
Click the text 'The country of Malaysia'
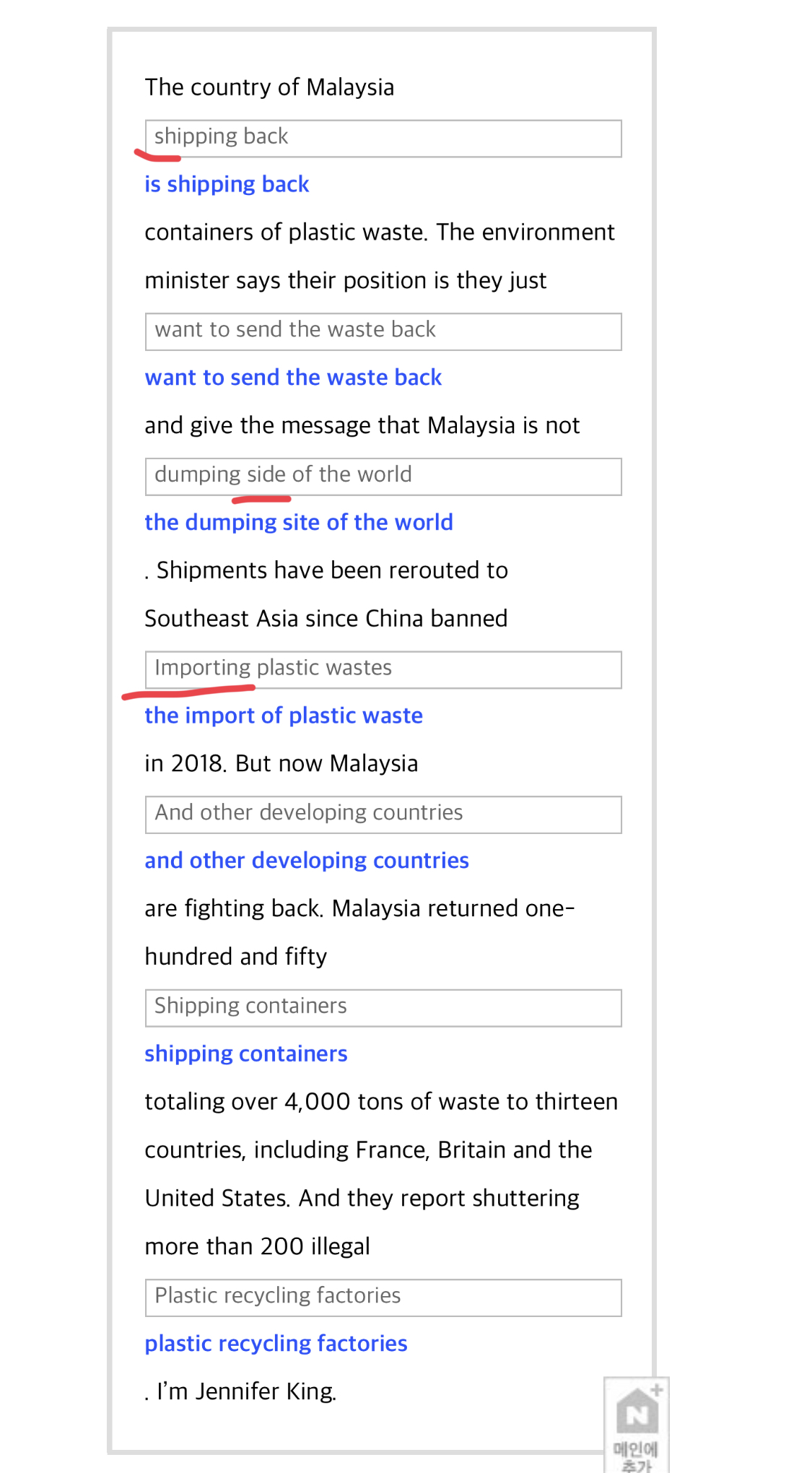tap(269, 87)
